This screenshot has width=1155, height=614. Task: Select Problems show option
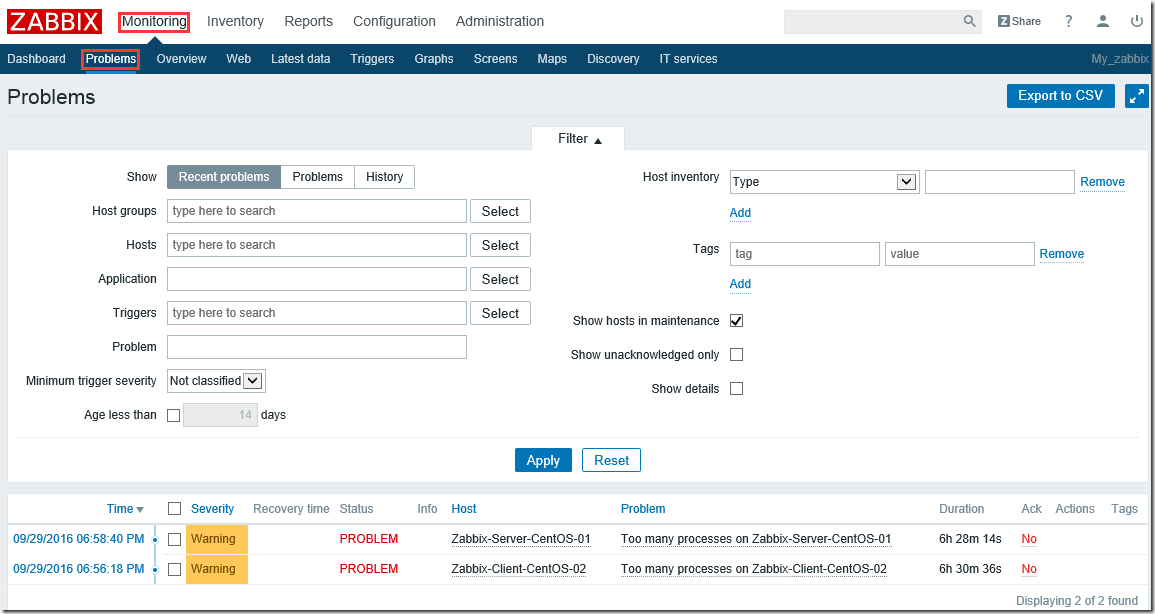[317, 177]
